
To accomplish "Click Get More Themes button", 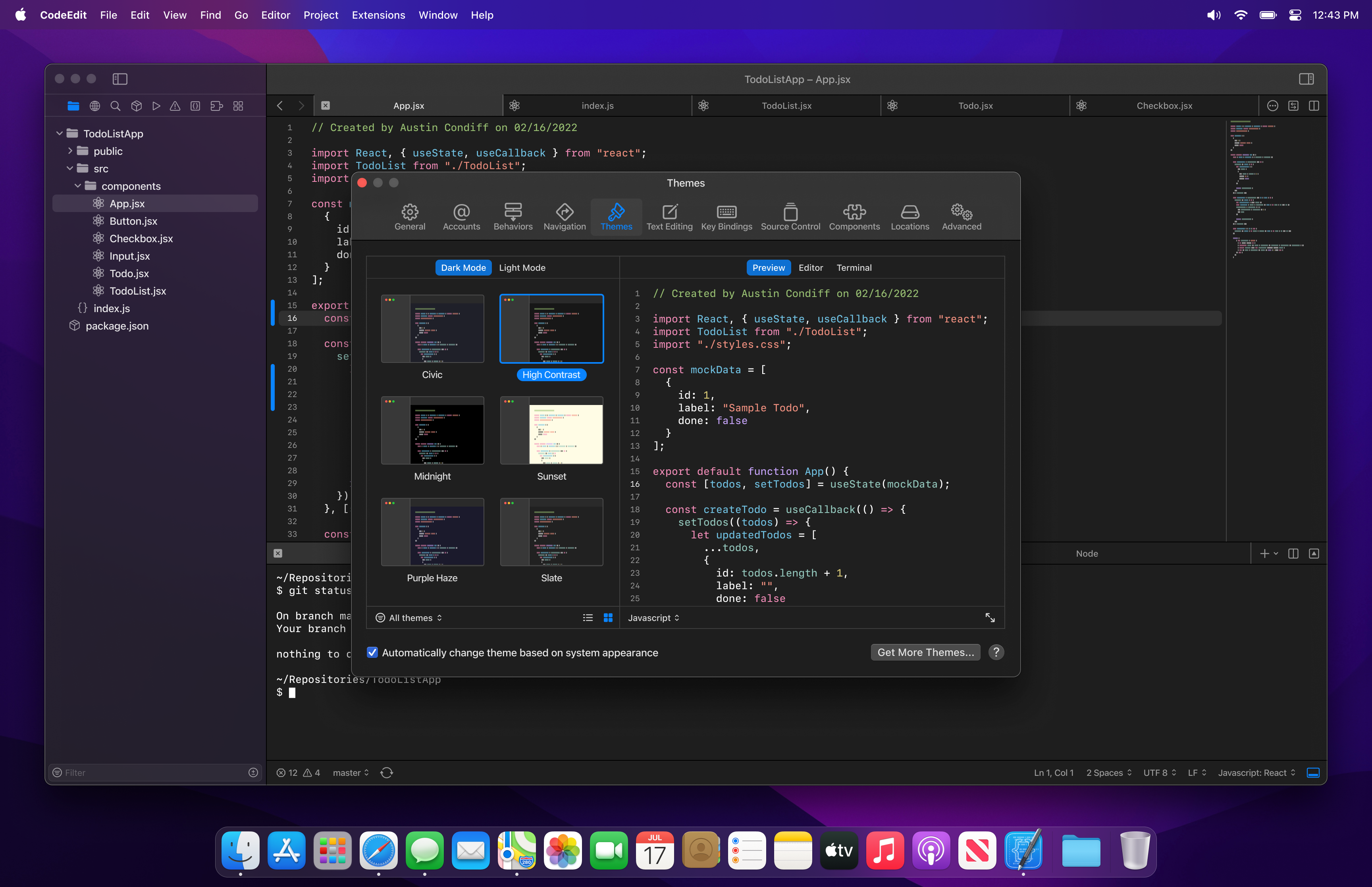I will (x=924, y=652).
